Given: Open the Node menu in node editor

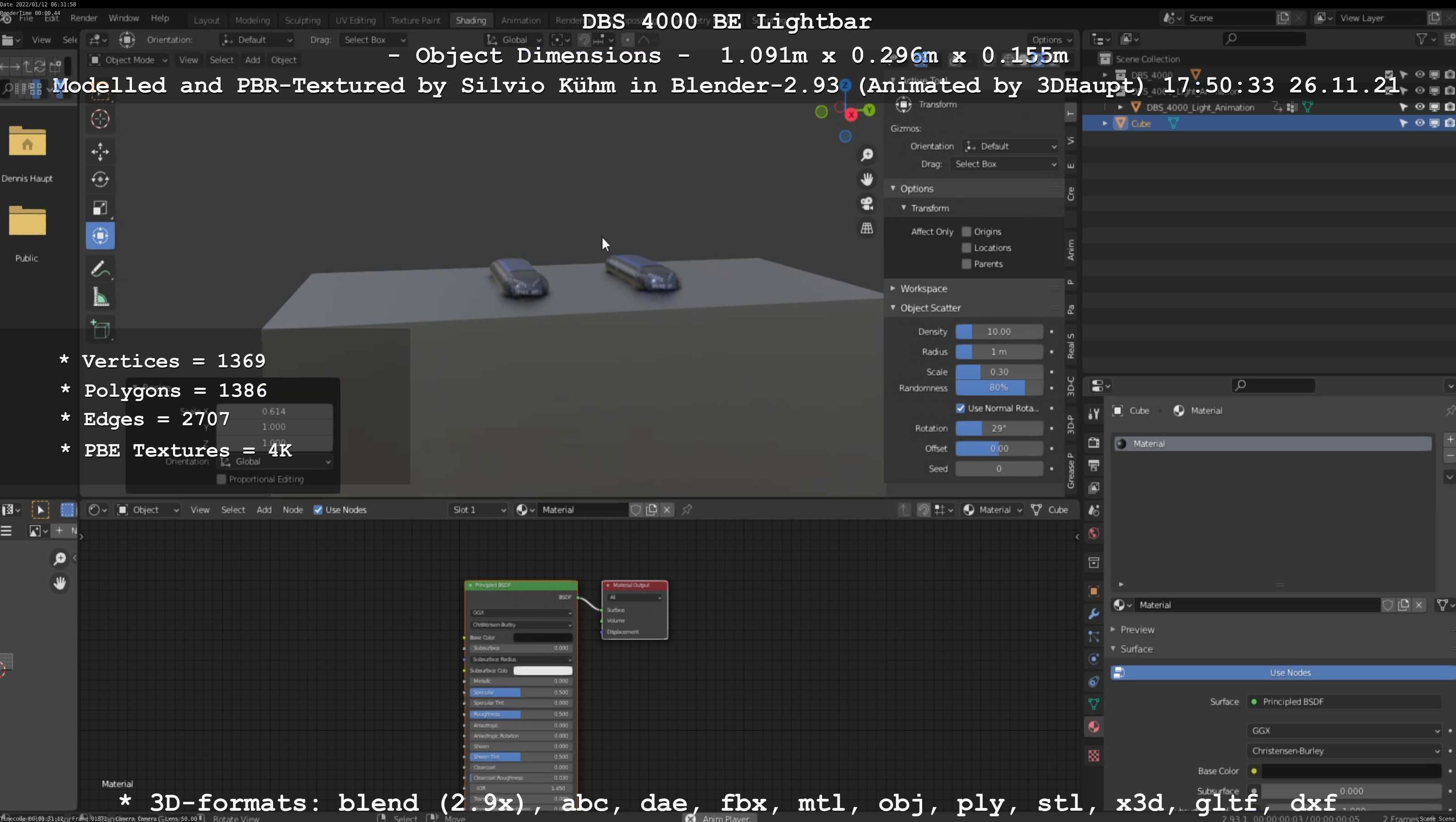Looking at the screenshot, I should 293,510.
